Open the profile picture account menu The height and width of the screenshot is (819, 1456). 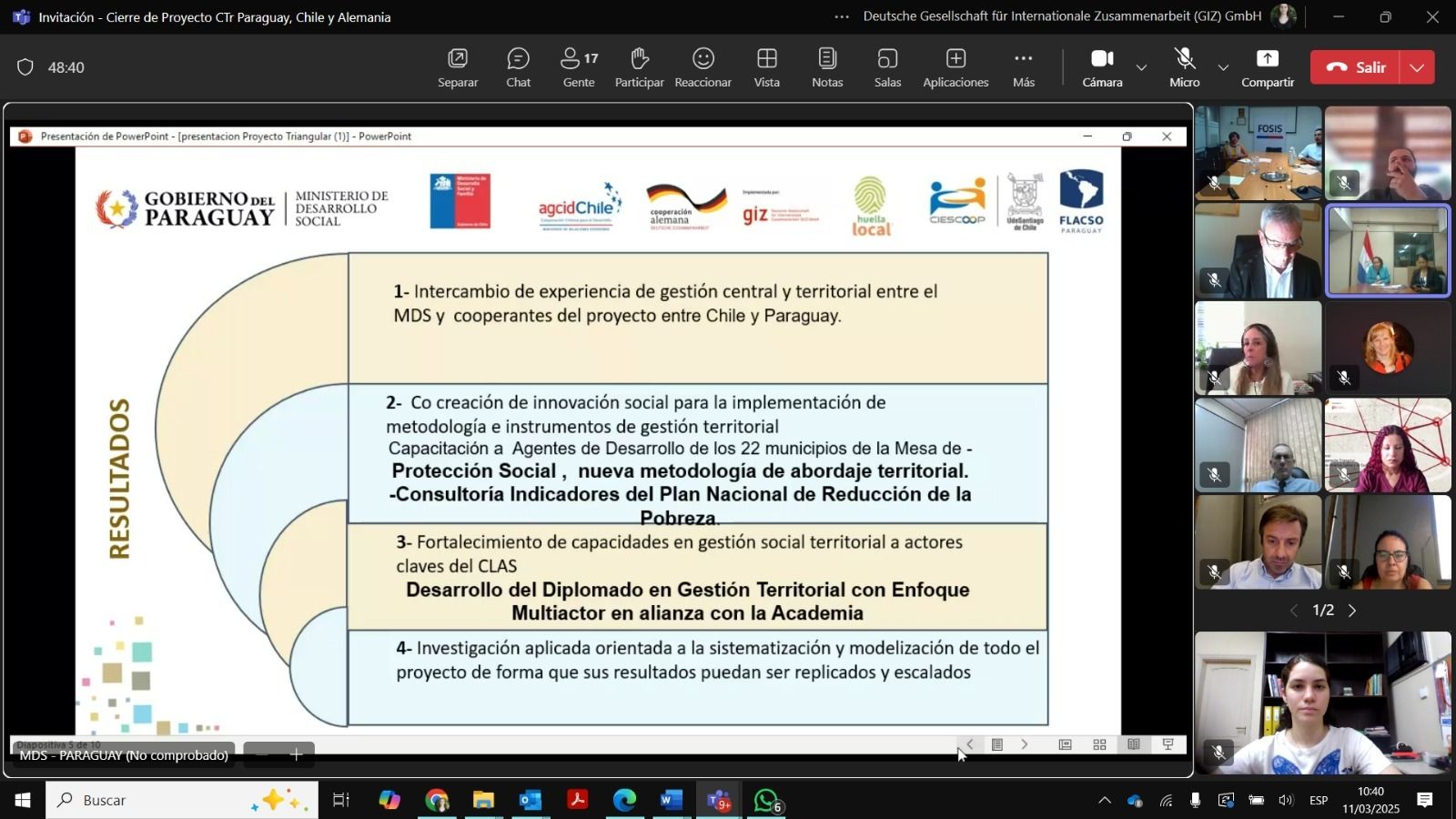(x=1283, y=16)
